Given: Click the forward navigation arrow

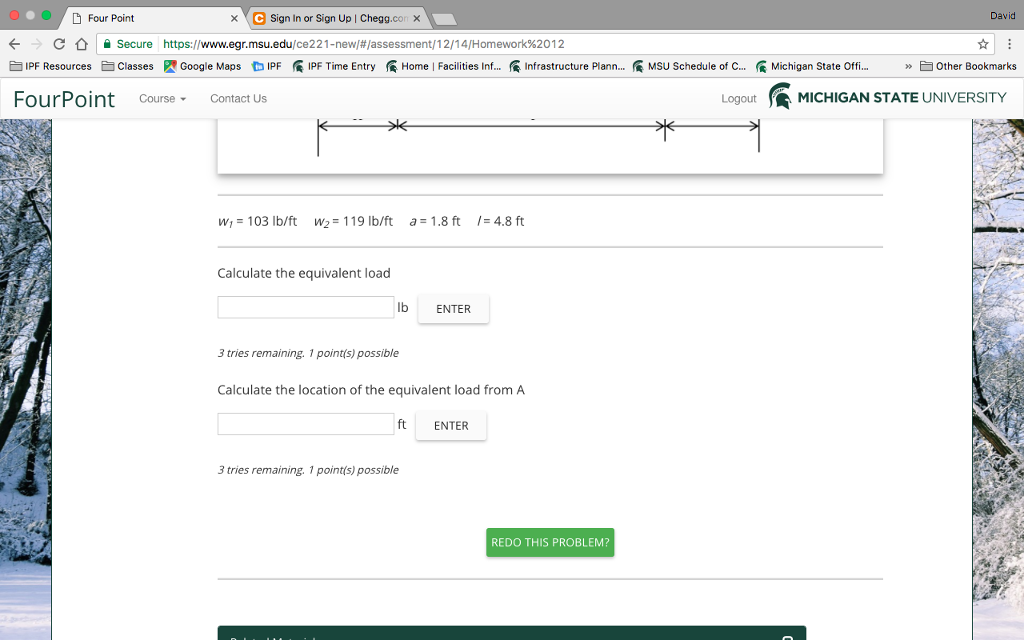Looking at the screenshot, I should click(x=36, y=44).
